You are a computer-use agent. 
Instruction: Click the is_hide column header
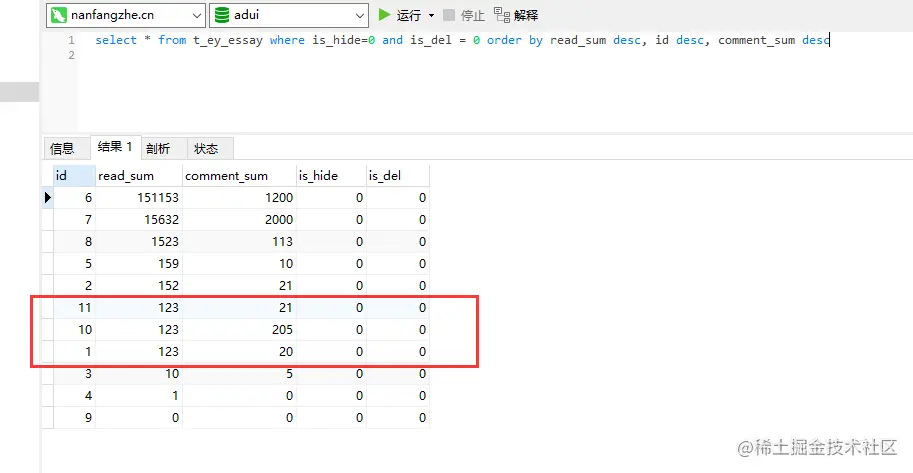tap(331, 175)
